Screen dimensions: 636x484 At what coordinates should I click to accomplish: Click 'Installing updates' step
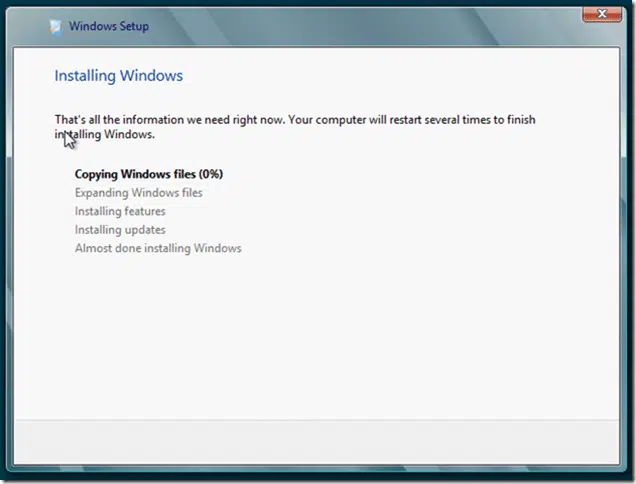pos(120,230)
